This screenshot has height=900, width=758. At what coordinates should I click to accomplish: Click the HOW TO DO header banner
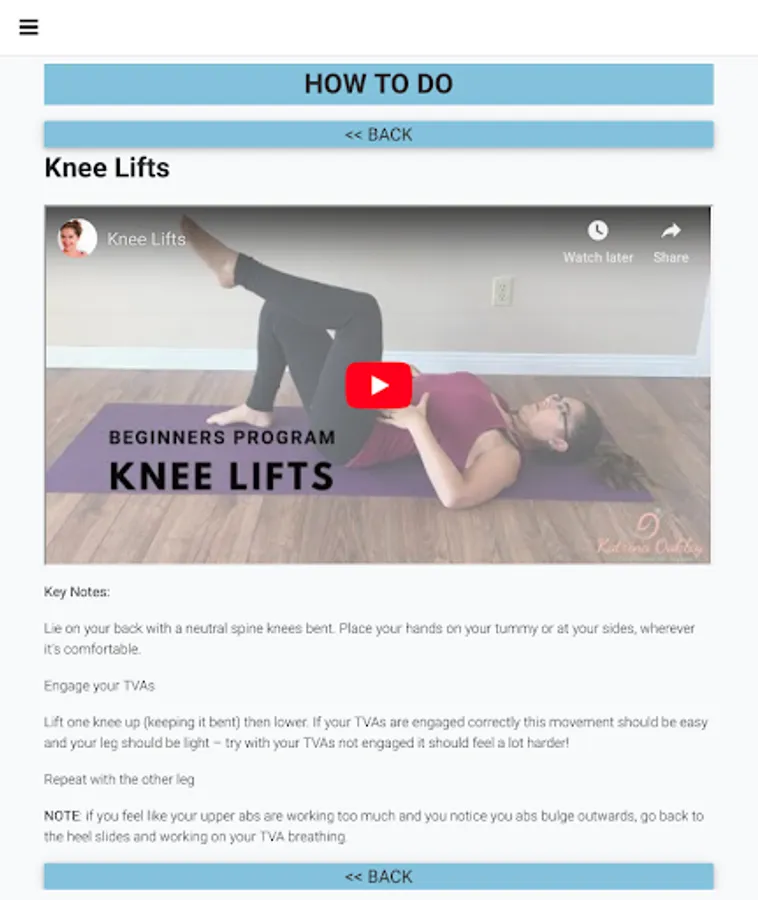379,84
